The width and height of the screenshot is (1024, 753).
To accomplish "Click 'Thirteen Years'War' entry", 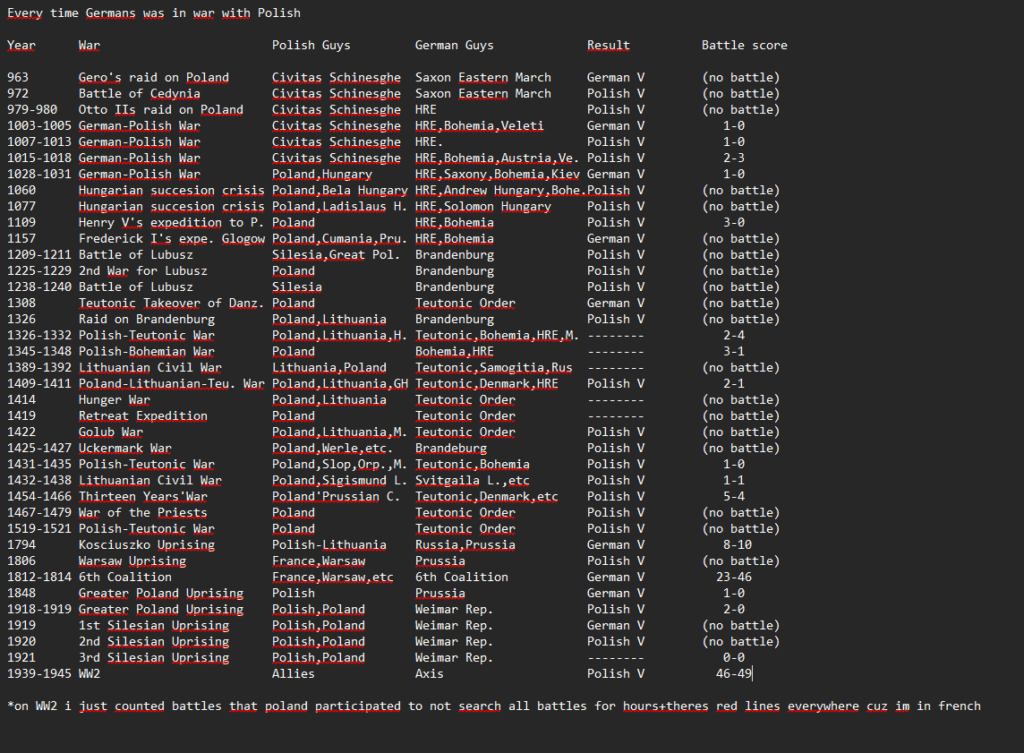I will [143, 496].
